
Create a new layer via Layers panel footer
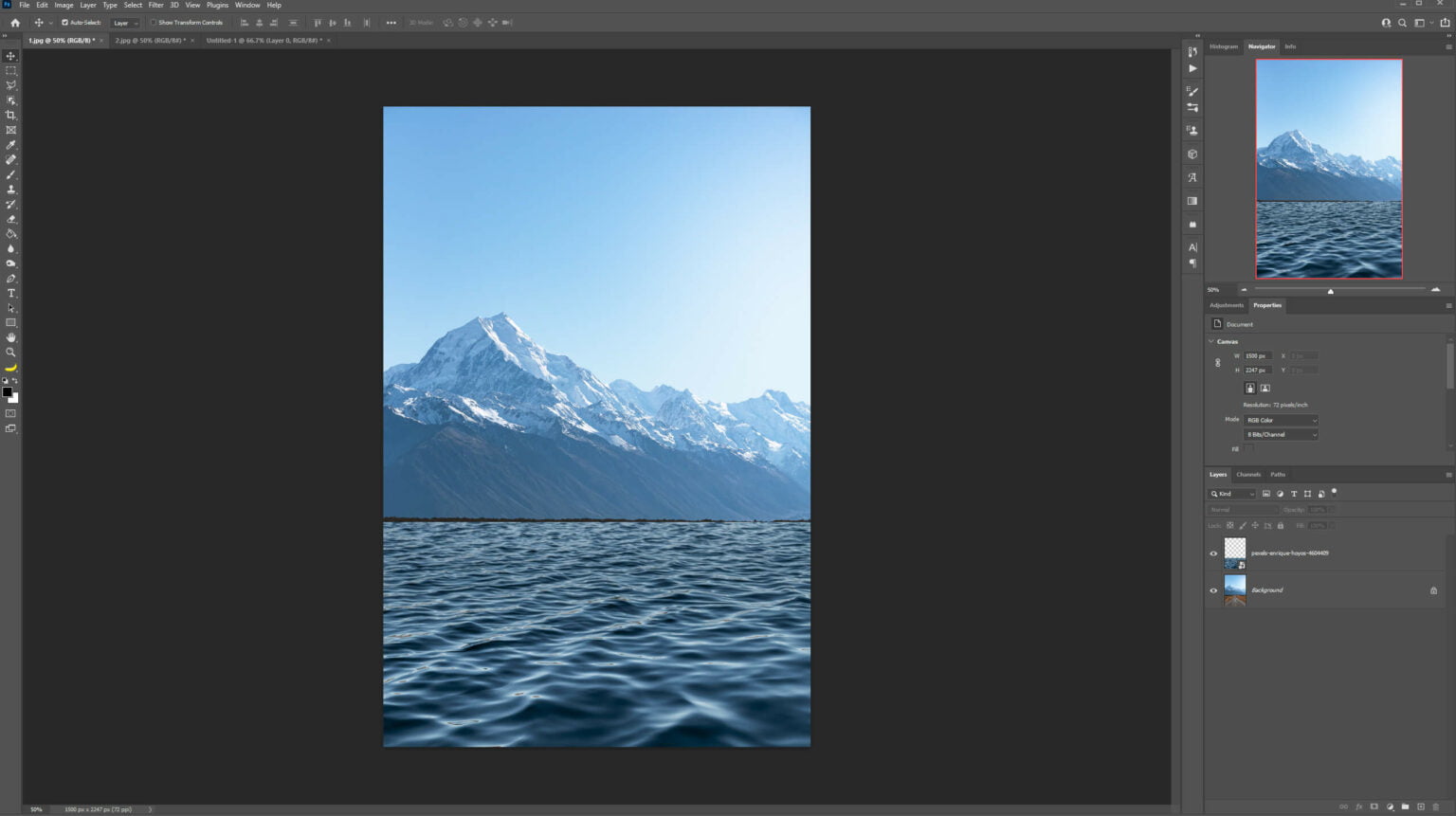point(1420,807)
